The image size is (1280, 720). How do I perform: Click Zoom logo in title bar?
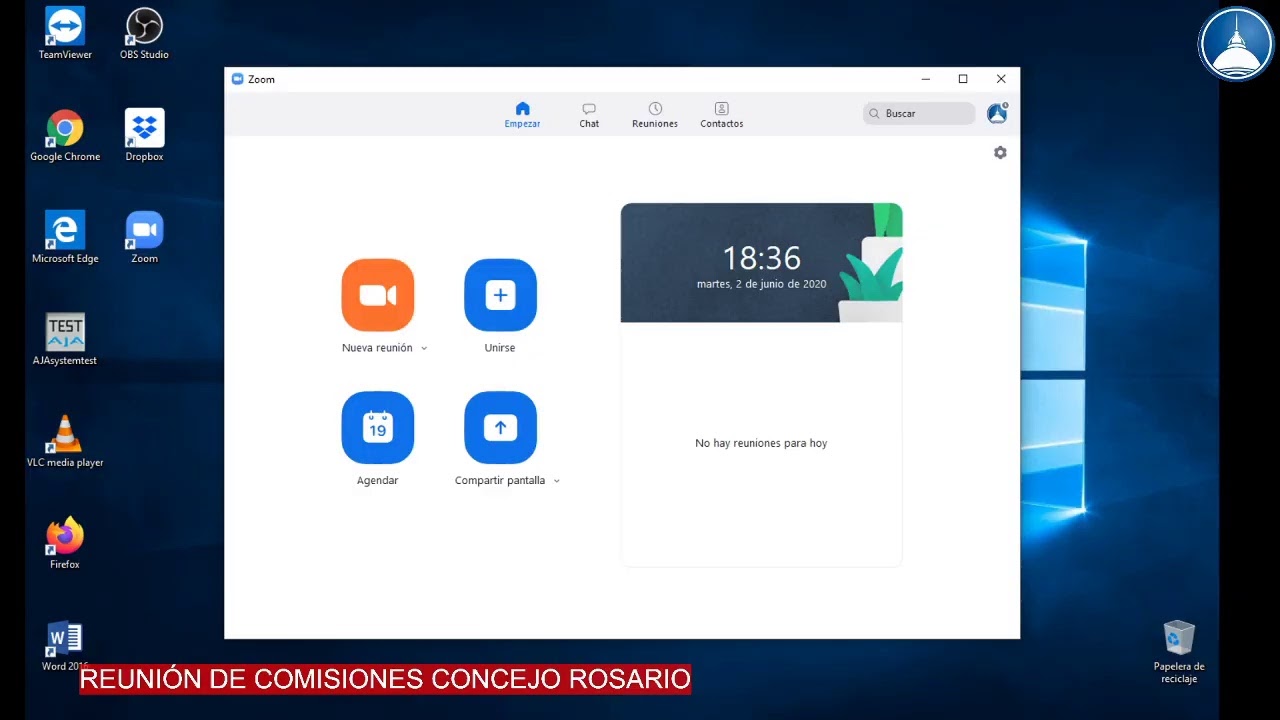237,79
